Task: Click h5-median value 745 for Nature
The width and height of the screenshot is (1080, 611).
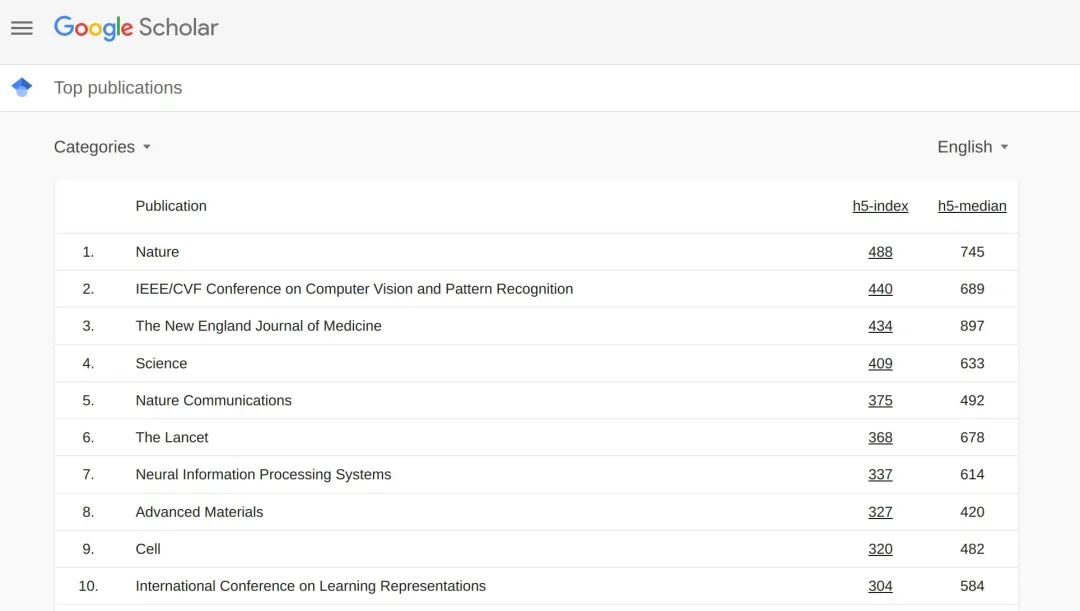Action: coord(972,252)
